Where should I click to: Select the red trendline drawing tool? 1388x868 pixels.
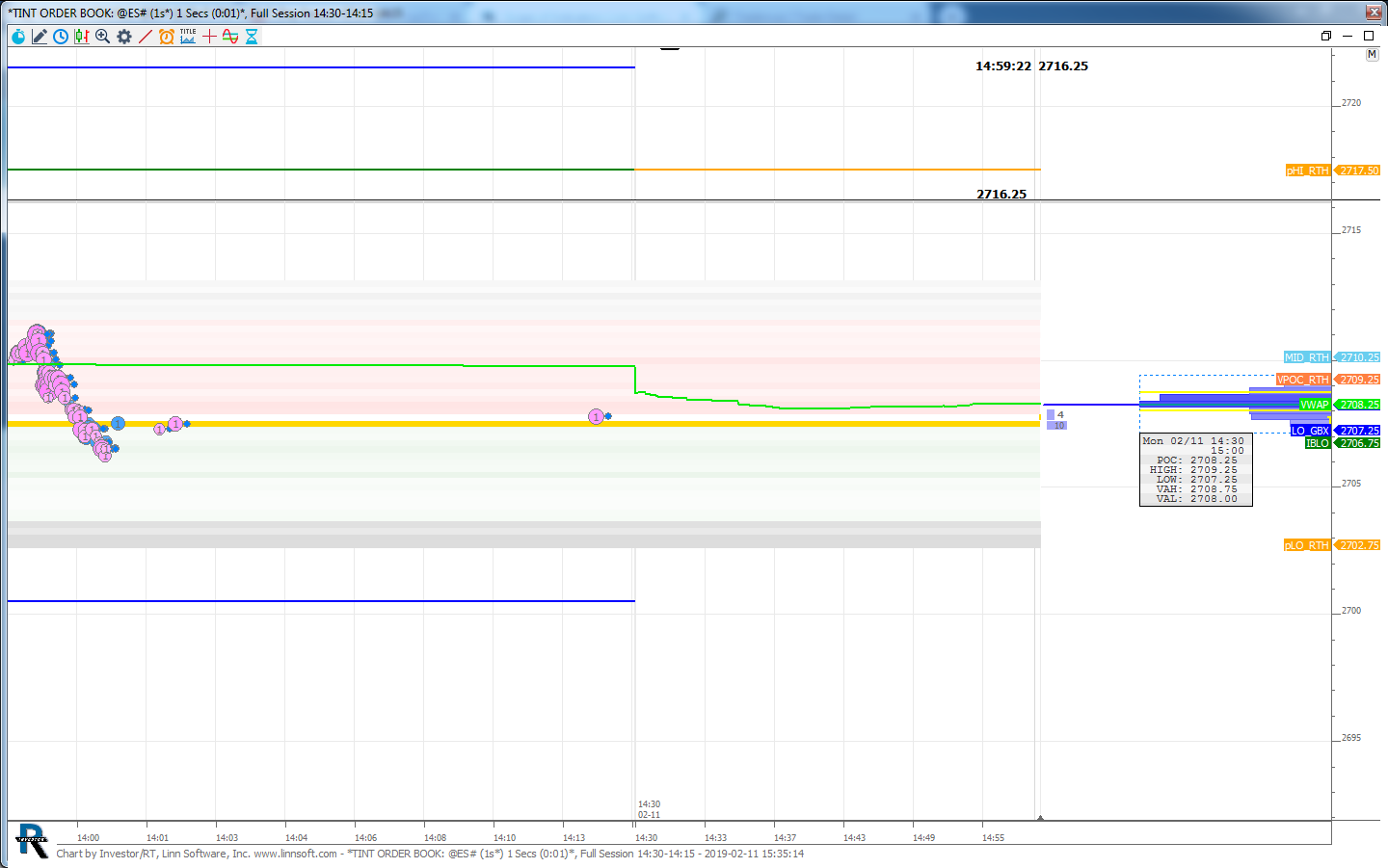tap(146, 37)
